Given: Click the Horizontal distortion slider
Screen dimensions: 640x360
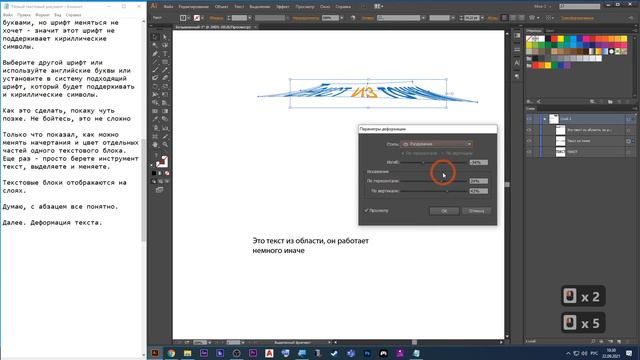Looking at the screenshot, I should tap(434, 181).
